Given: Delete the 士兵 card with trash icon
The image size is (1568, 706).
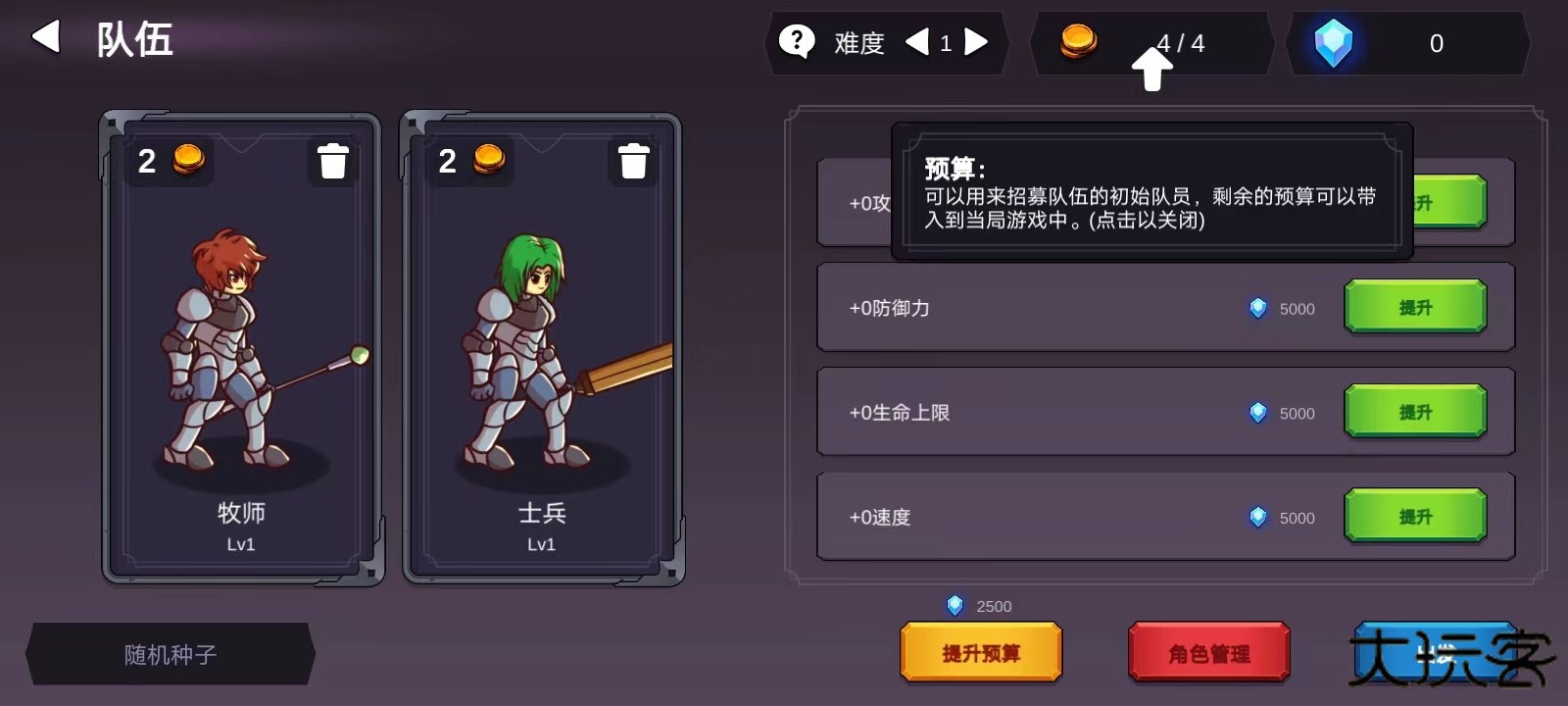Looking at the screenshot, I should tap(634, 161).
